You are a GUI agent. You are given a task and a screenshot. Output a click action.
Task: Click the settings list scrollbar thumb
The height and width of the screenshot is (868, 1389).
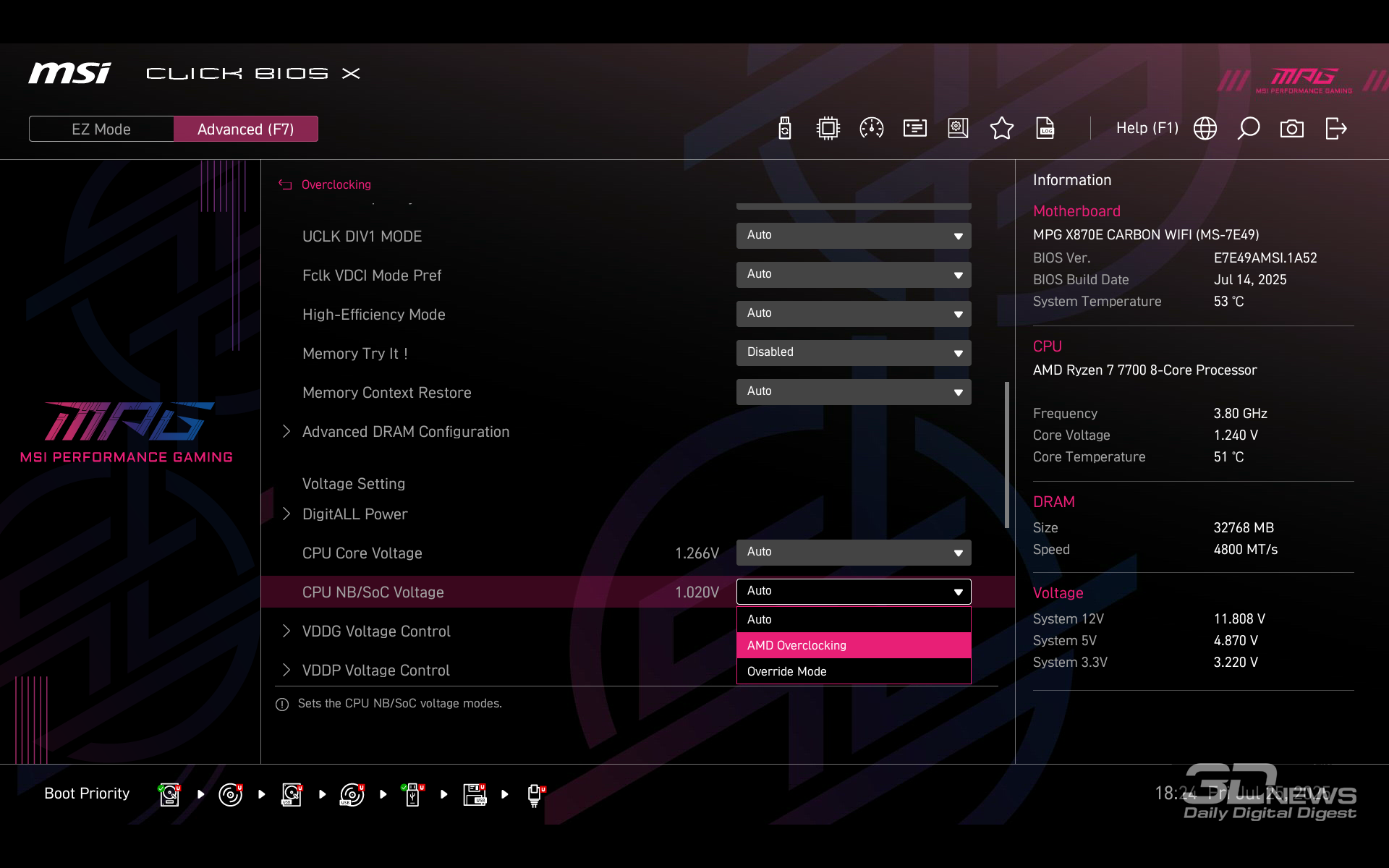1006,455
